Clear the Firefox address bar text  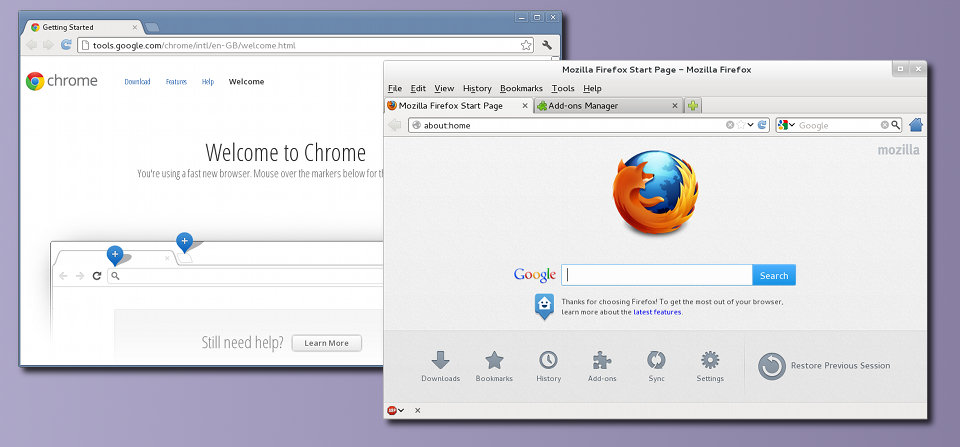click(730, 125)
